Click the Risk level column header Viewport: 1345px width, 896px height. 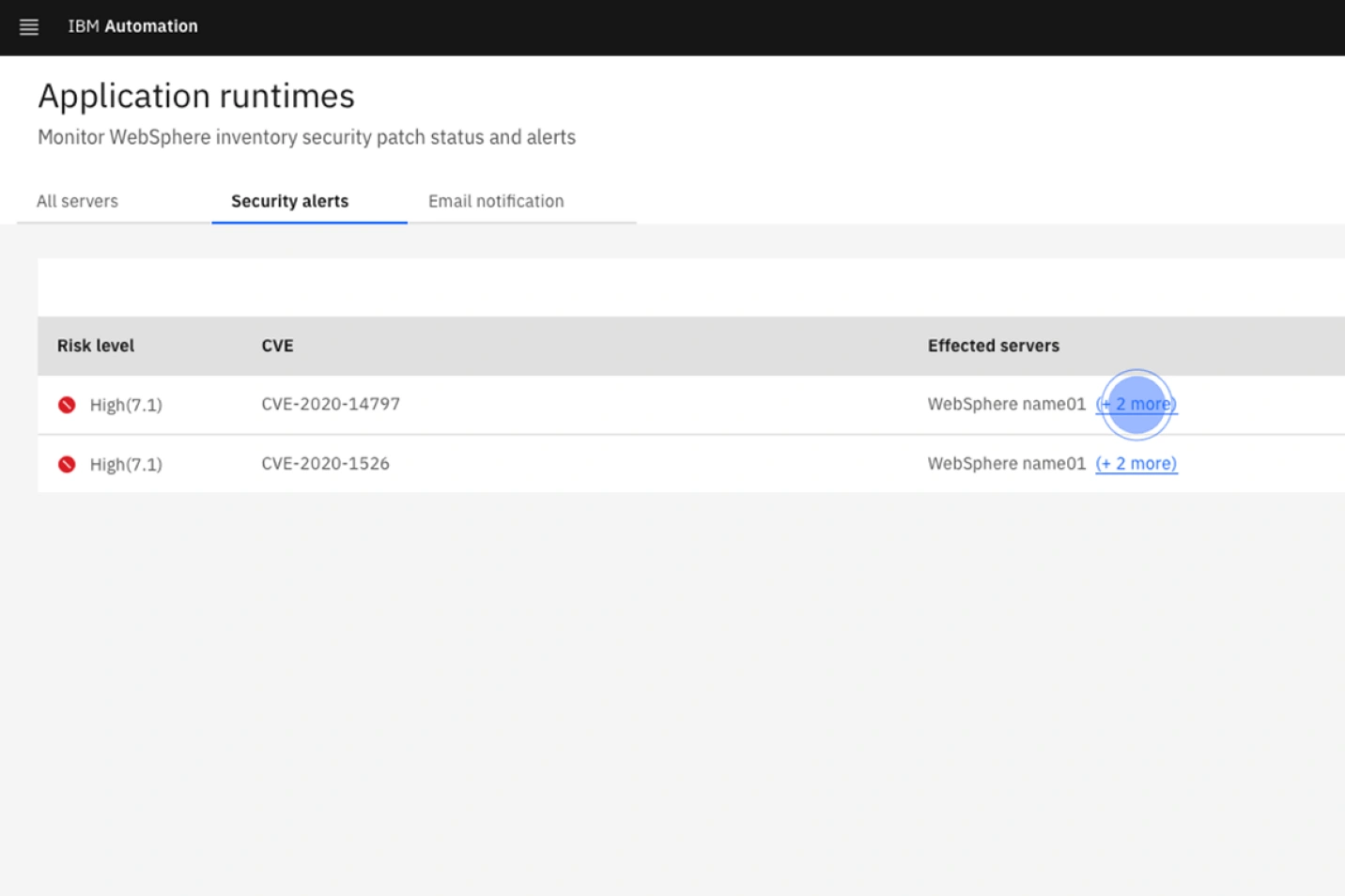point(96,346)
